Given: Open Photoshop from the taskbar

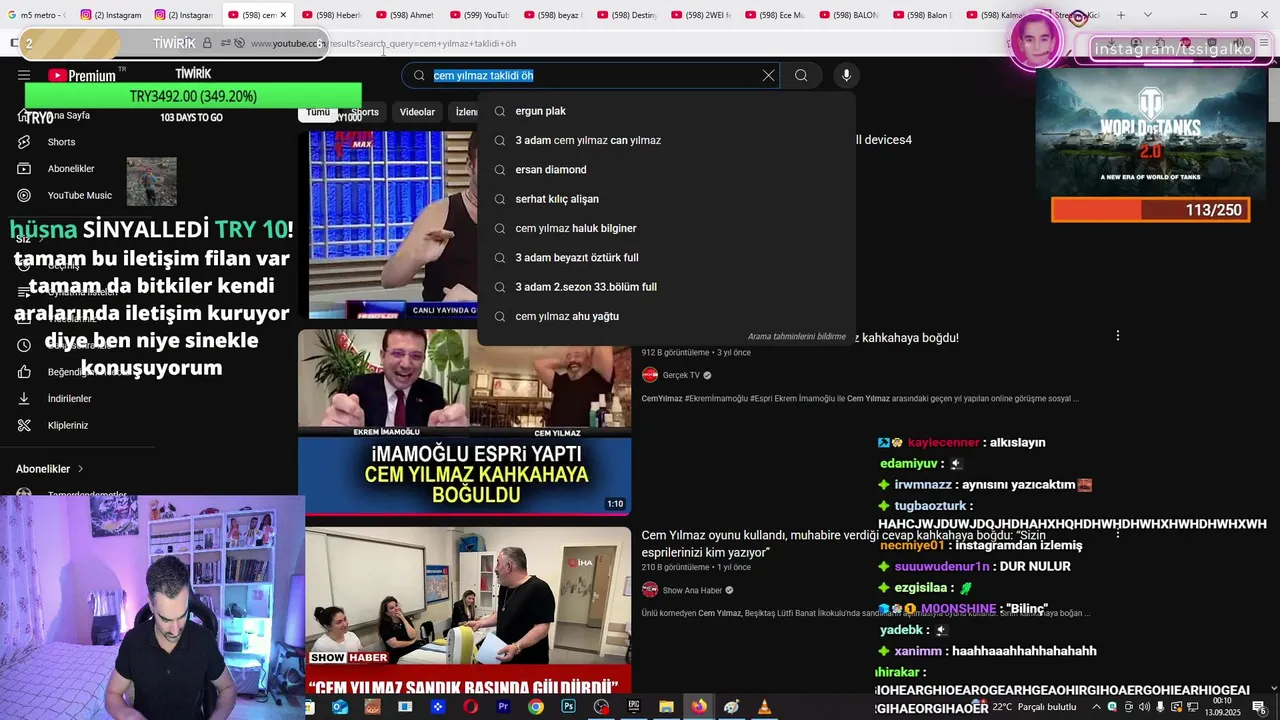Looking at the screenshot, I should point(568,707).
